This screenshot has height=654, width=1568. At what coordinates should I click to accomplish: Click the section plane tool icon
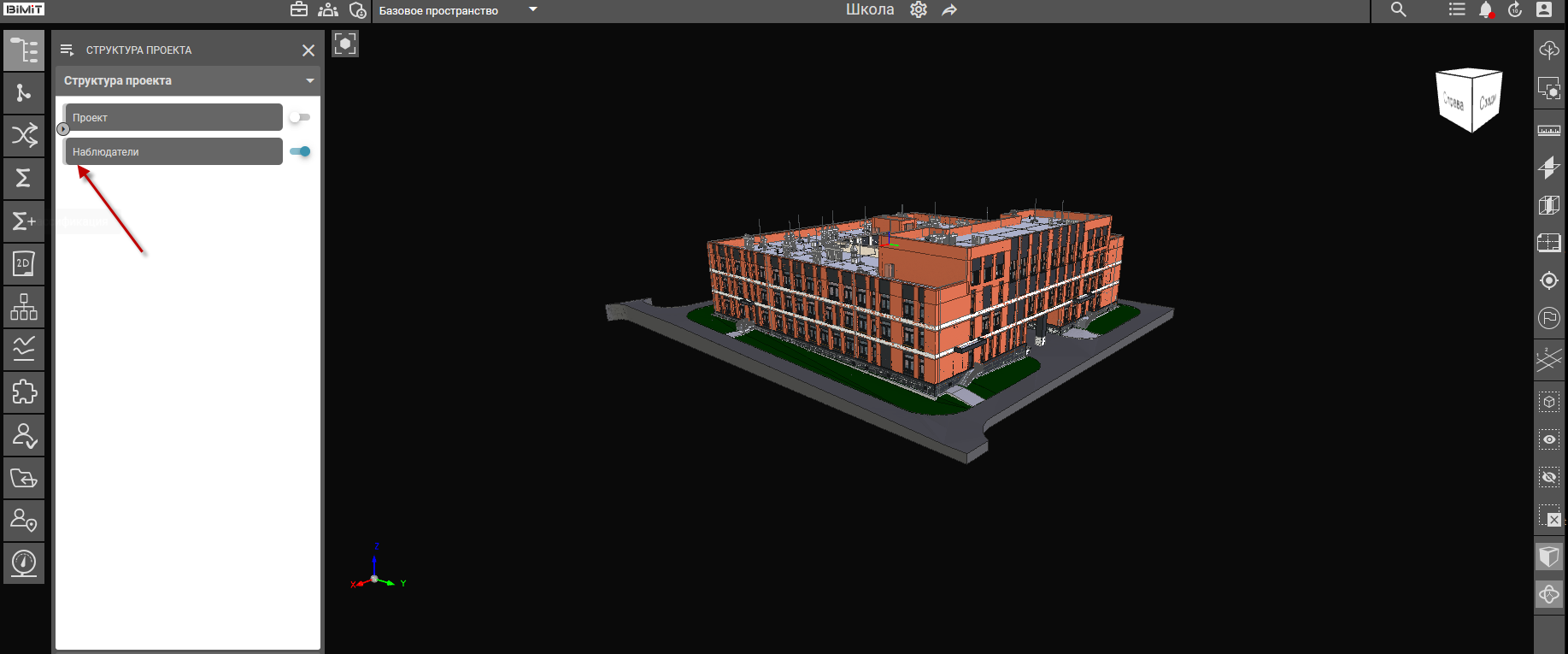point(1548,168)
